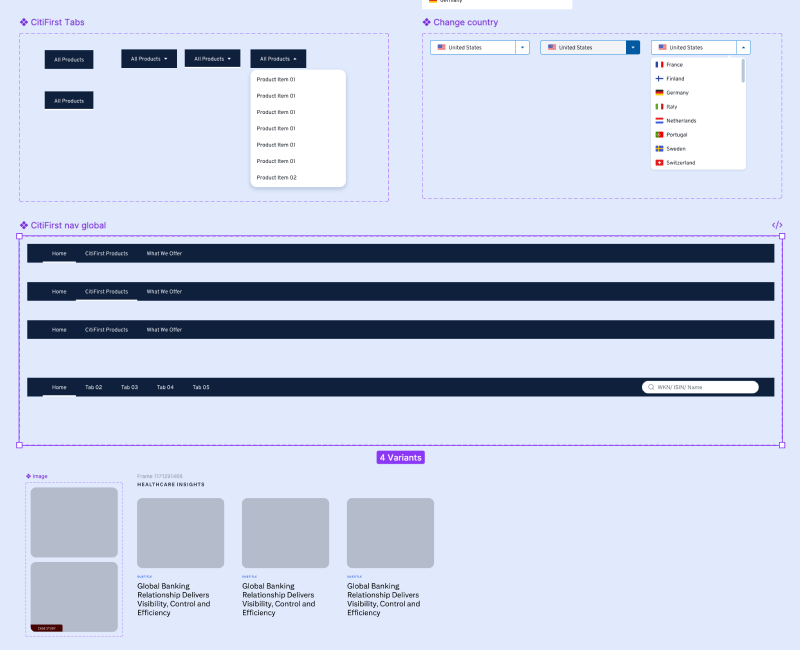Click the CitiFirst nav global frame title
Image resolution: width=800 pixels, height=650 pixels.
pyautogui.click(x=68, y=225)
